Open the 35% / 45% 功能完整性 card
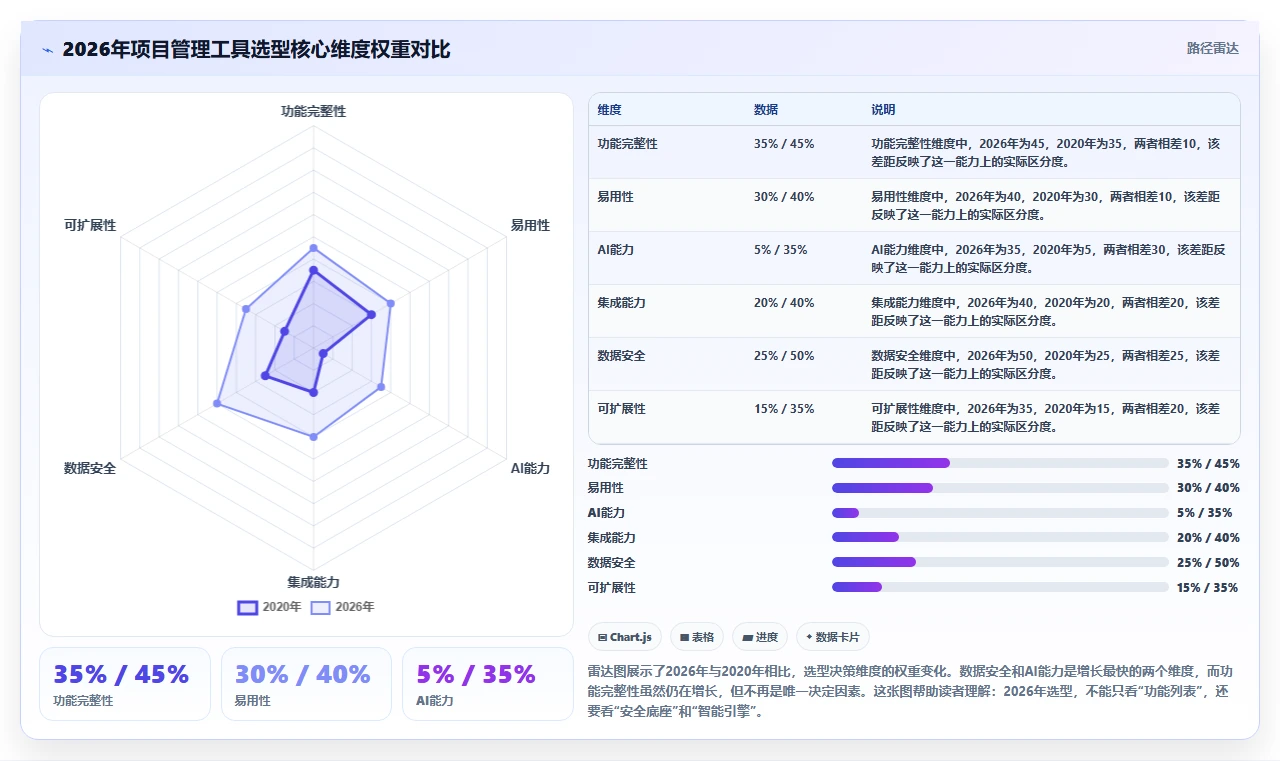The width and height of the screenshot is (1280, 761). [125, 684]
